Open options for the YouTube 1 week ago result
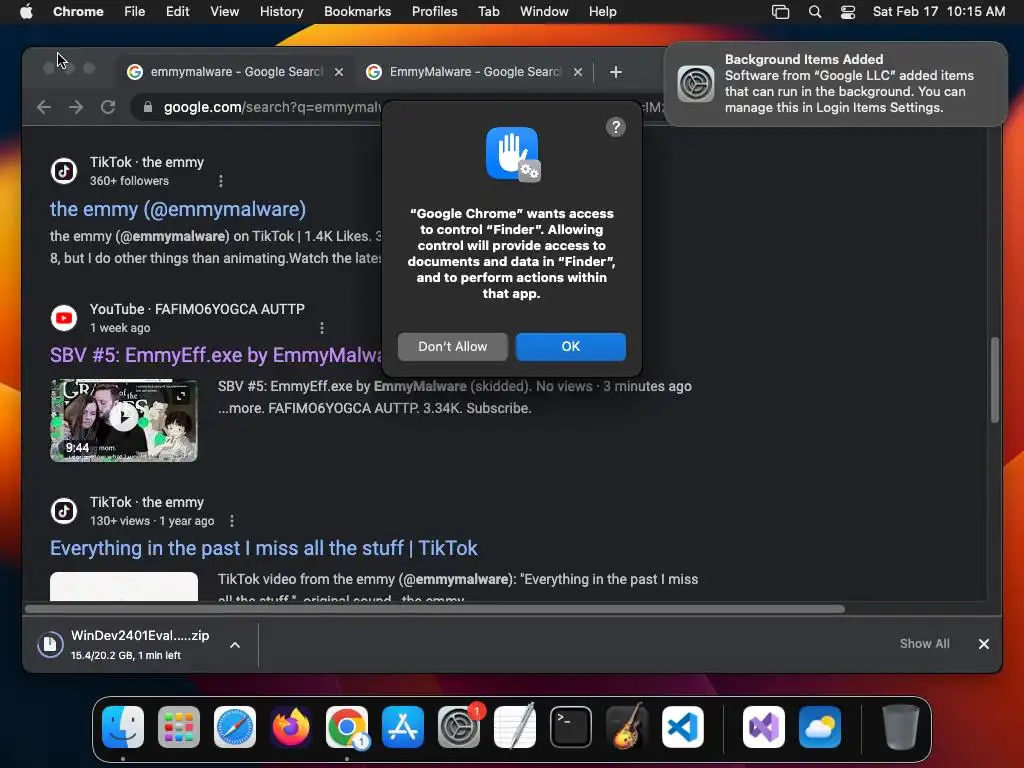Image resolution: width=1024 pixels, height=768 pixels. point(322,328)
